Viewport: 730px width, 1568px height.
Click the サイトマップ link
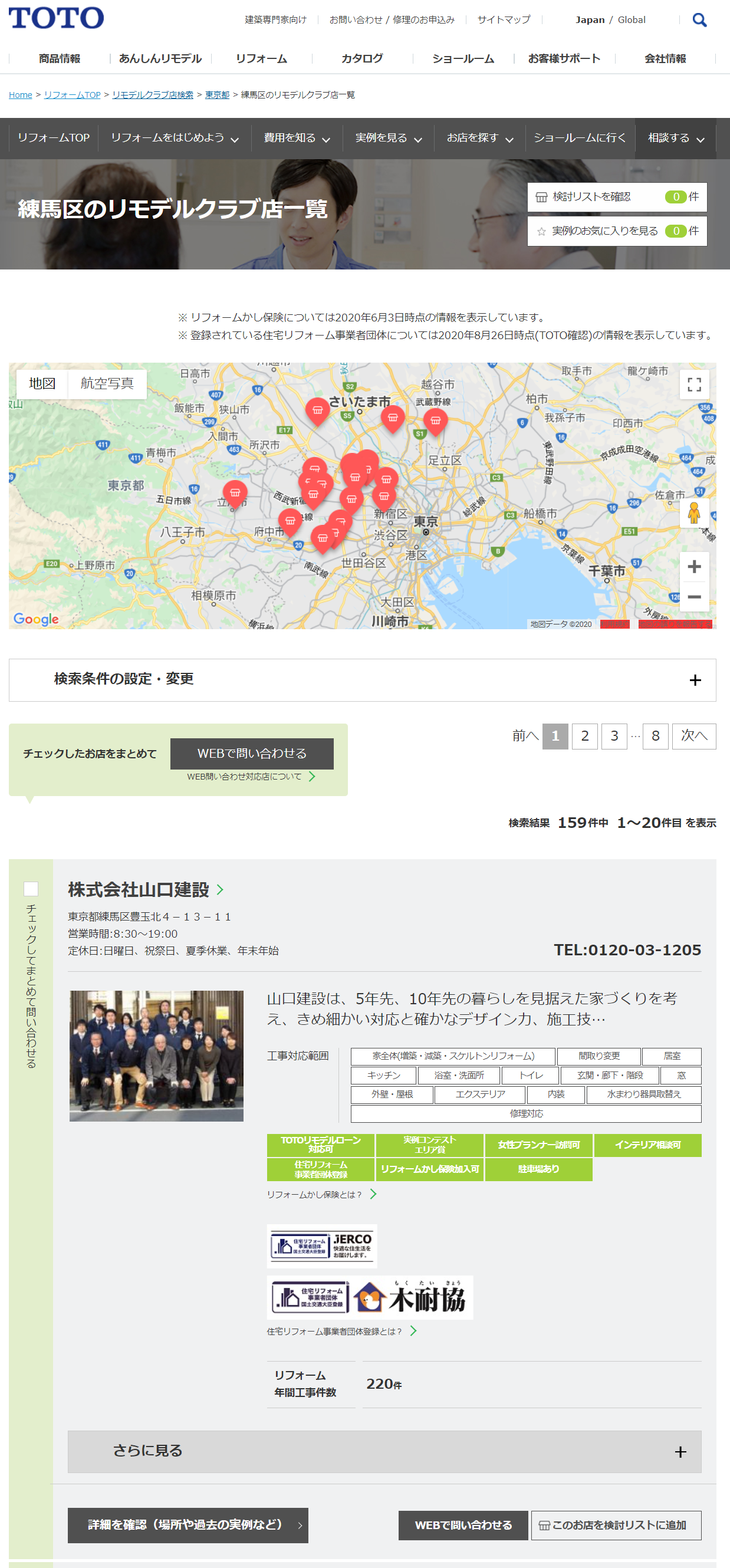[504, 20]
